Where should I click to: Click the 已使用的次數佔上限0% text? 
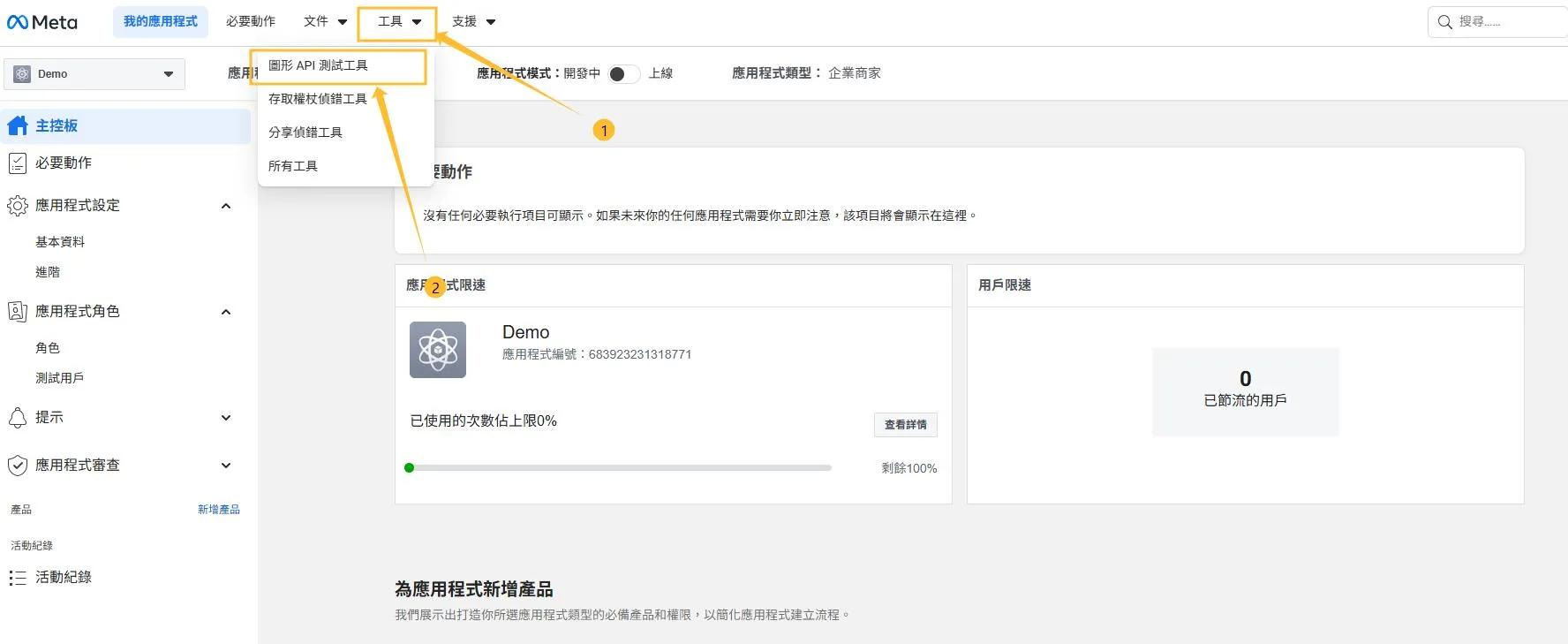click(x=484, y=421)
